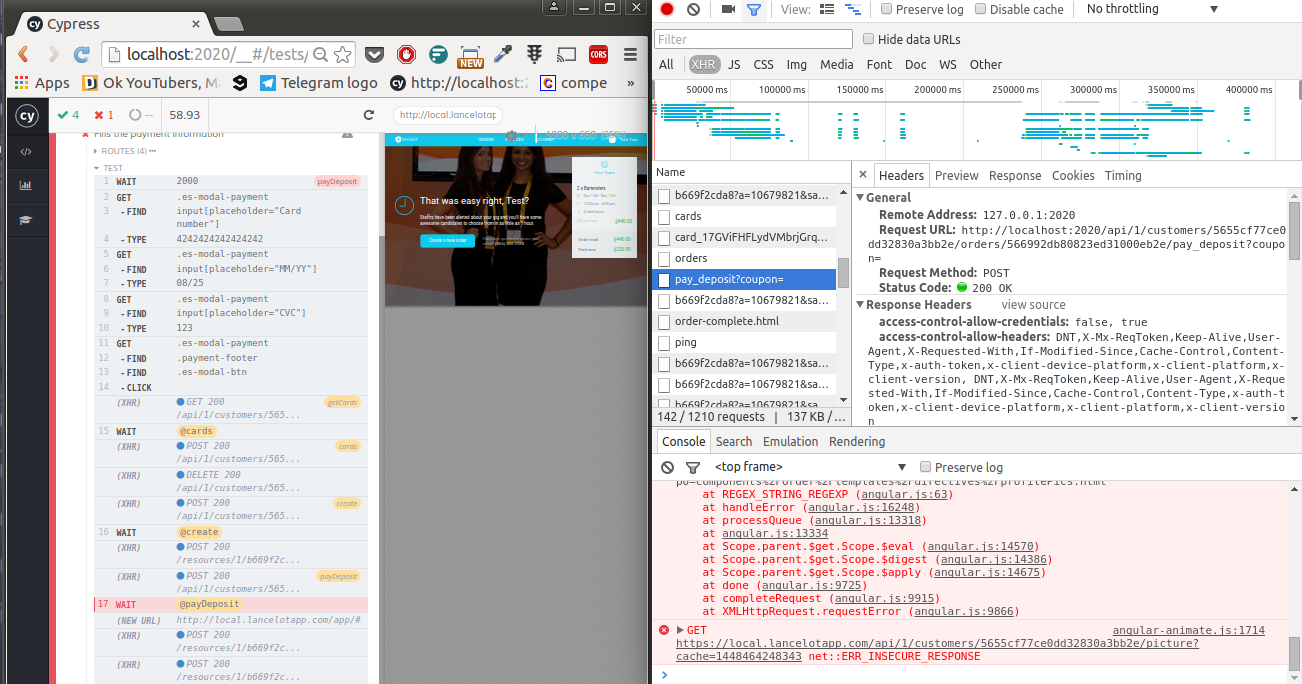The image size is (1302, 684).
Task: Switch to the Response tab
Action: (x=1015, y=175)
